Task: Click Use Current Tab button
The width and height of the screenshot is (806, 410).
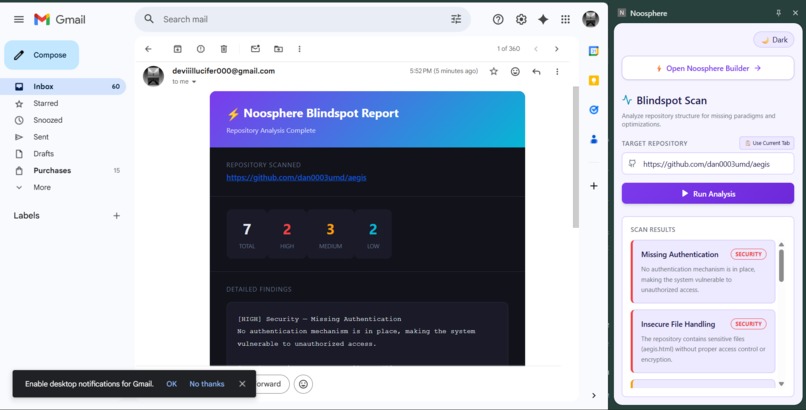Action: coord(767,143)
